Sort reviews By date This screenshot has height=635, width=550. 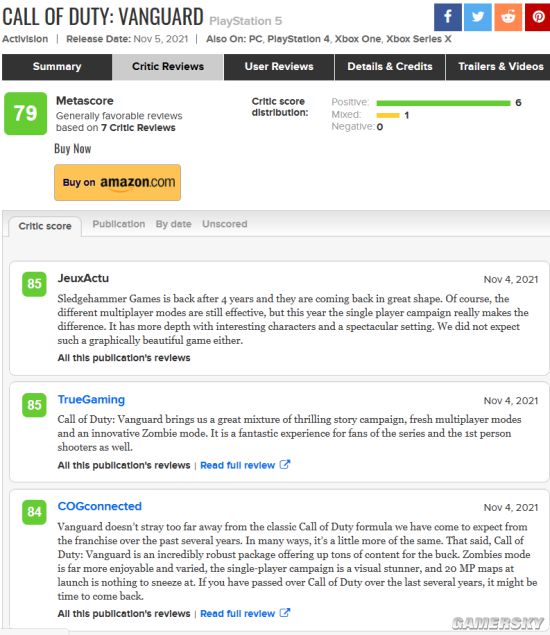pyautogui.click(x=173, y=224)
